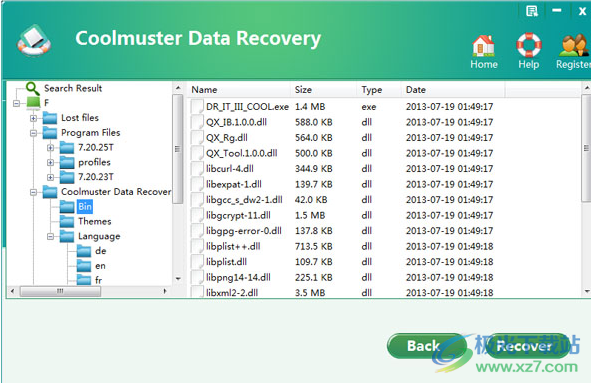The height and width of the screenshot is (383, 591).
Task: Go to the Home screen icon
Action: coord(483,45)
